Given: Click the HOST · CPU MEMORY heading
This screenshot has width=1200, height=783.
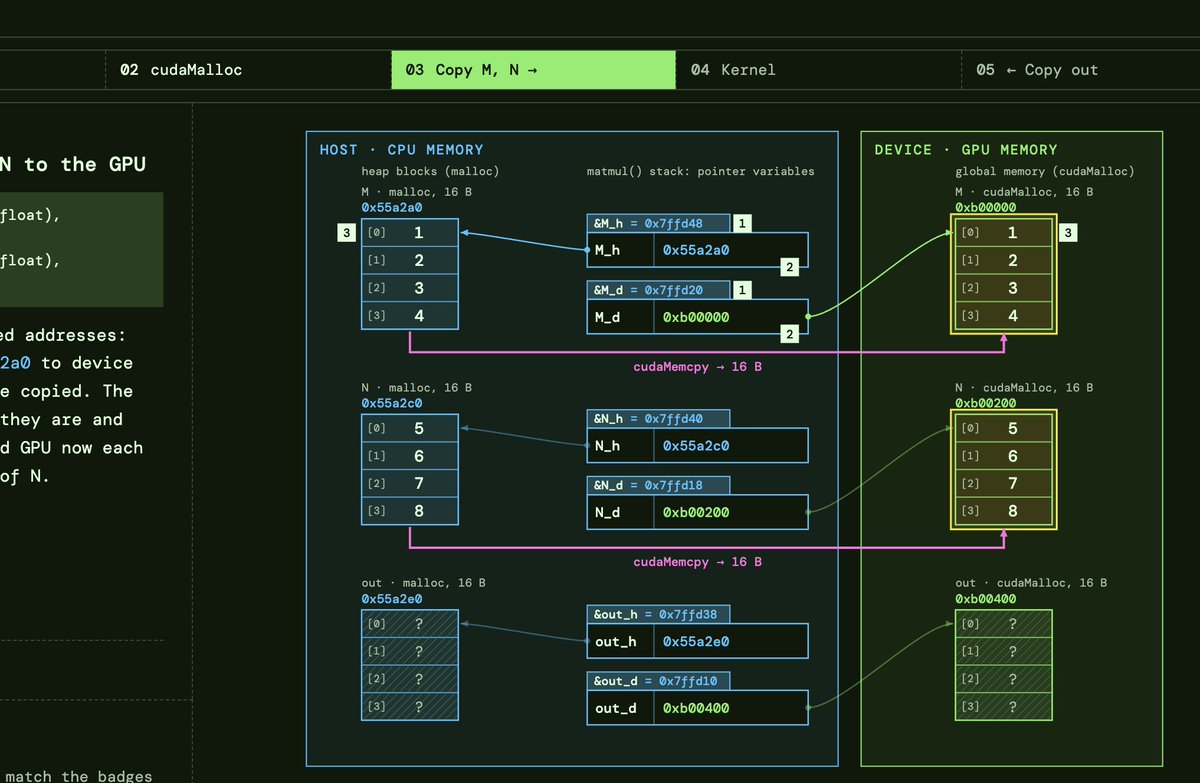Looking at the screenshot, I should [x=401, y=150].
